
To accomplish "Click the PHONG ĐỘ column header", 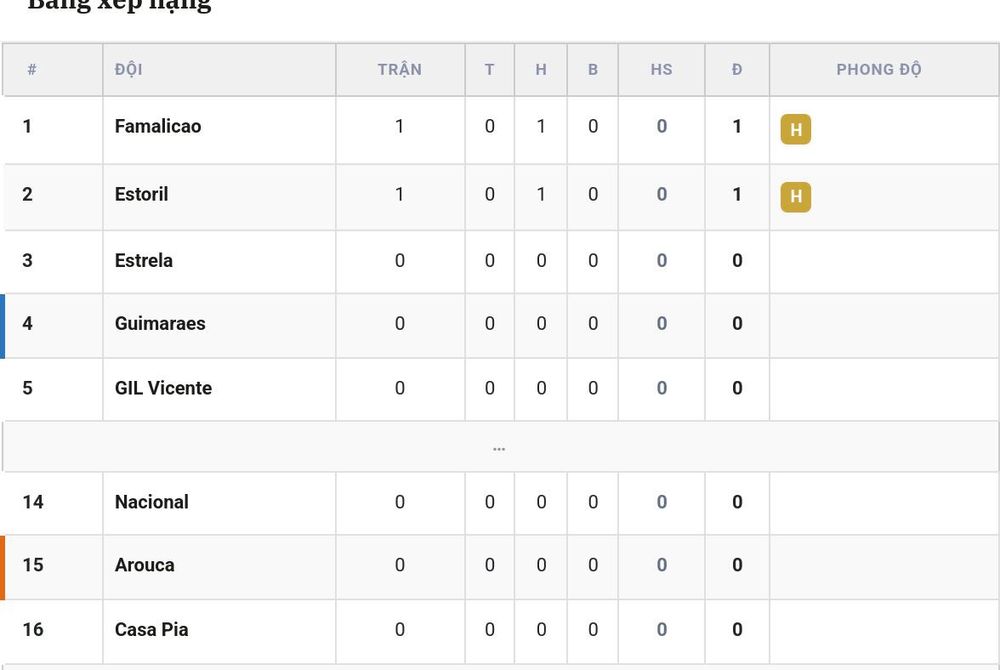I will pyautogui.click(x=879, y=69).
